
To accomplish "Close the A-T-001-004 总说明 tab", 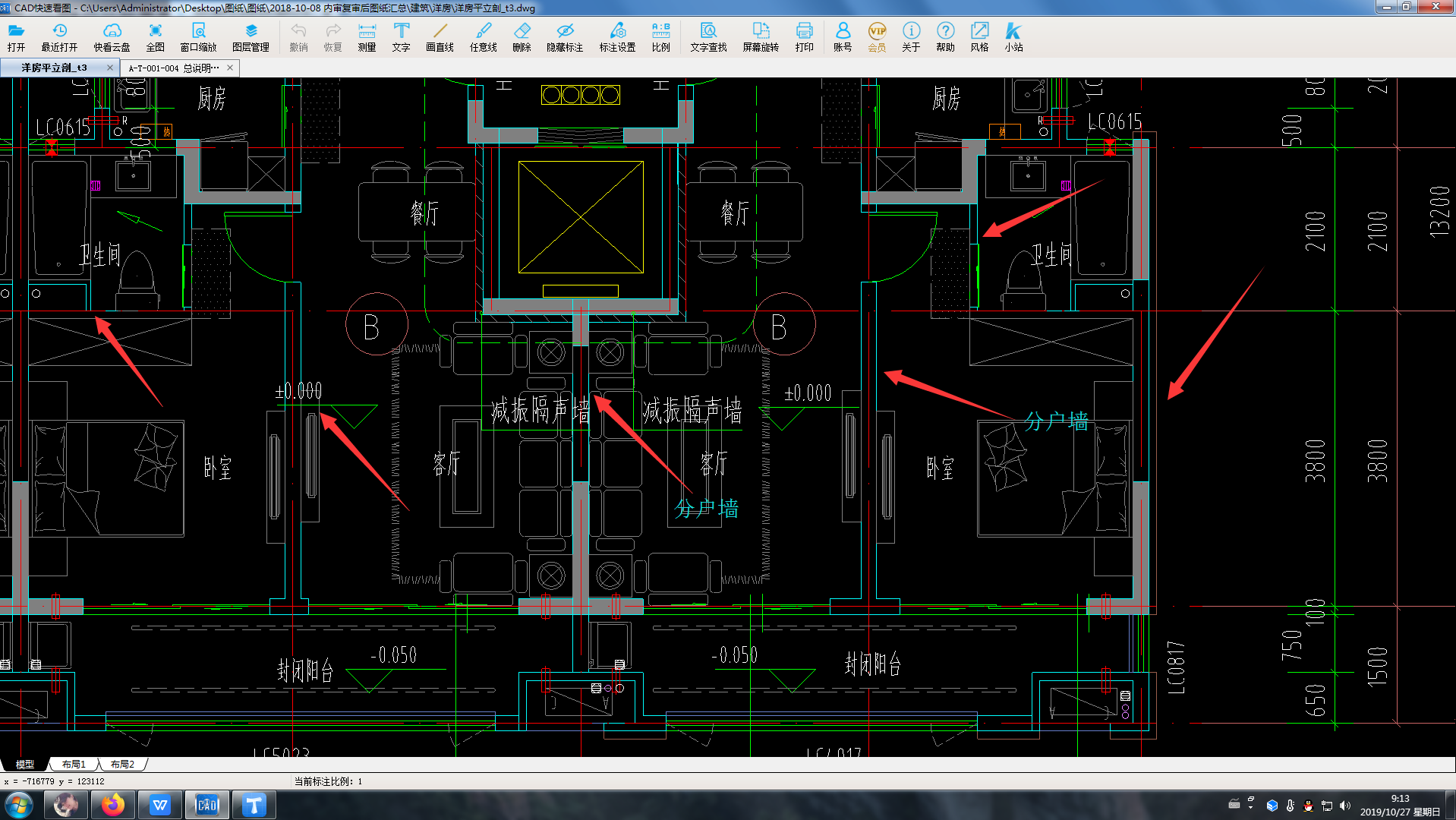I will (229, 68).
